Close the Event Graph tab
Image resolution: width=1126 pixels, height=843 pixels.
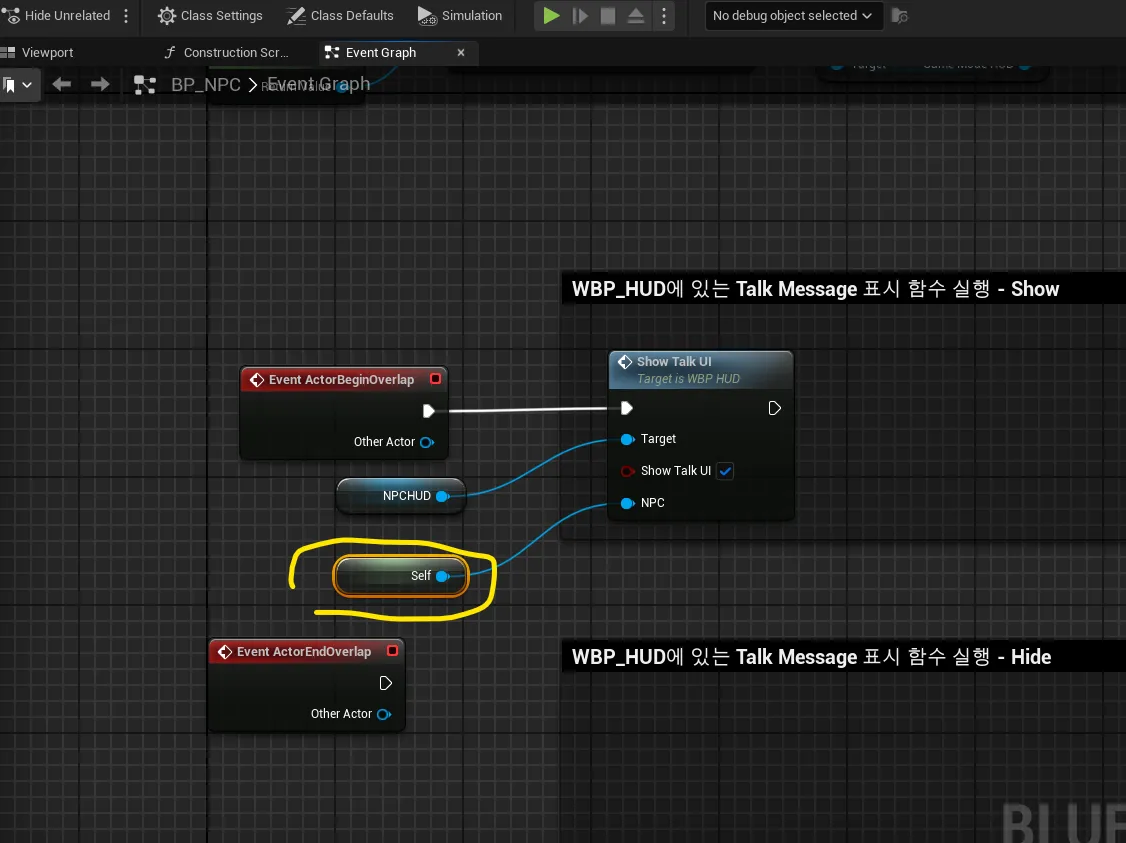coord(461,52)
